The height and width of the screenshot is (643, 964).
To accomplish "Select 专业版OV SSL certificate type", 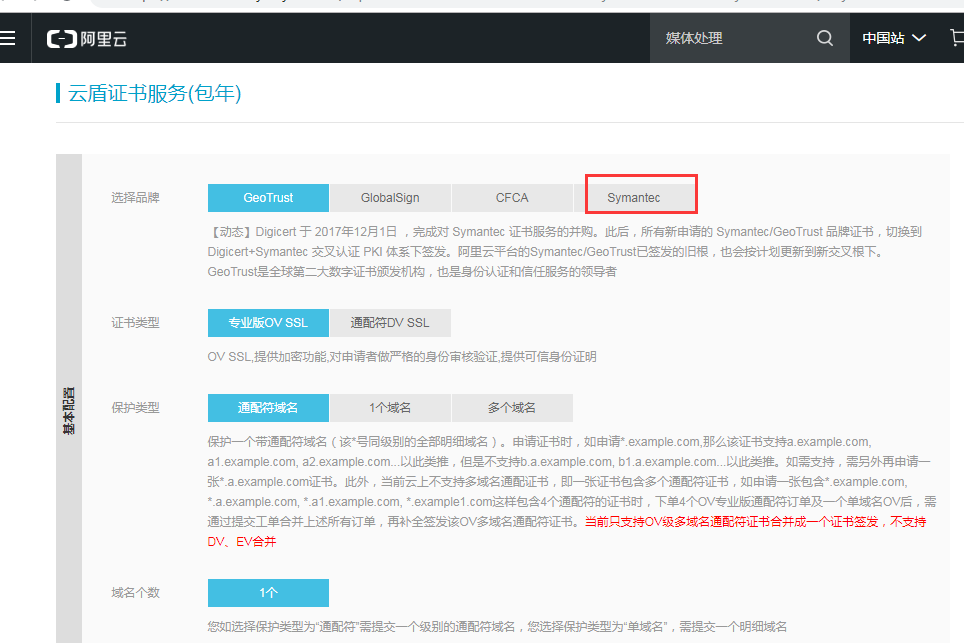I will point(268,323).
